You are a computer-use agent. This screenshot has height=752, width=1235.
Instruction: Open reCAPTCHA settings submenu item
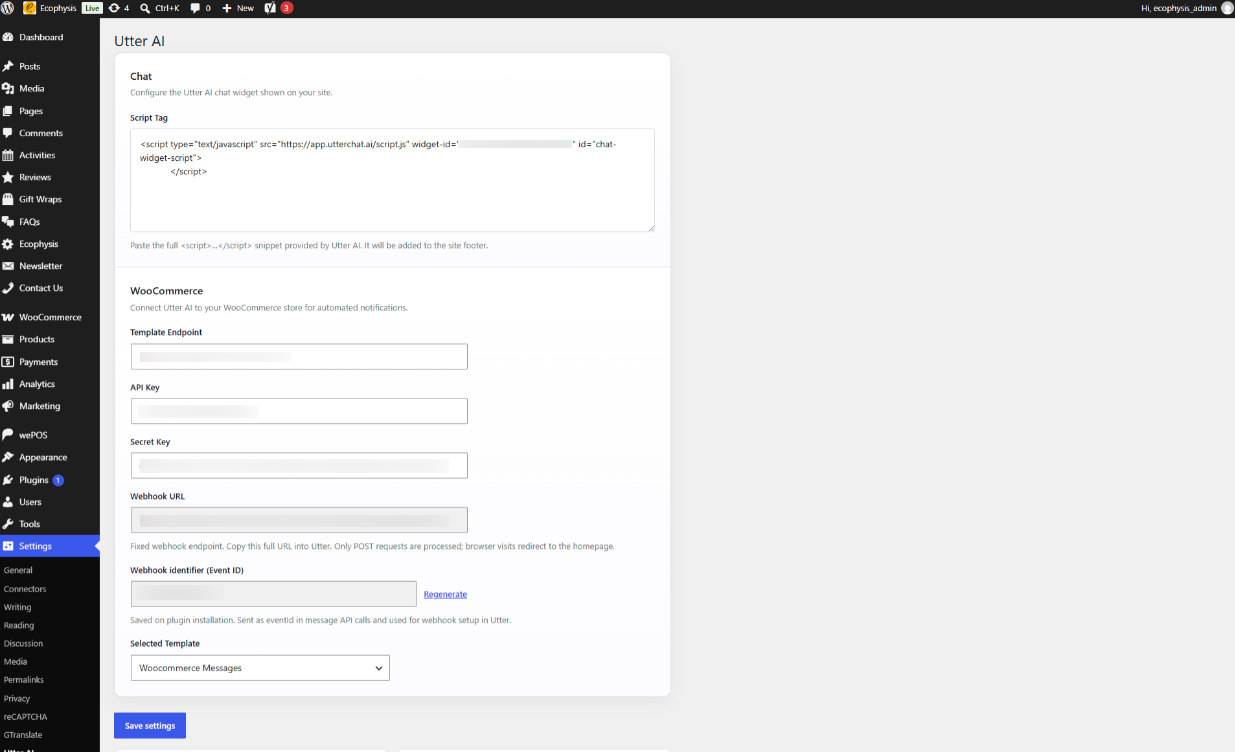tap(26, 717)
